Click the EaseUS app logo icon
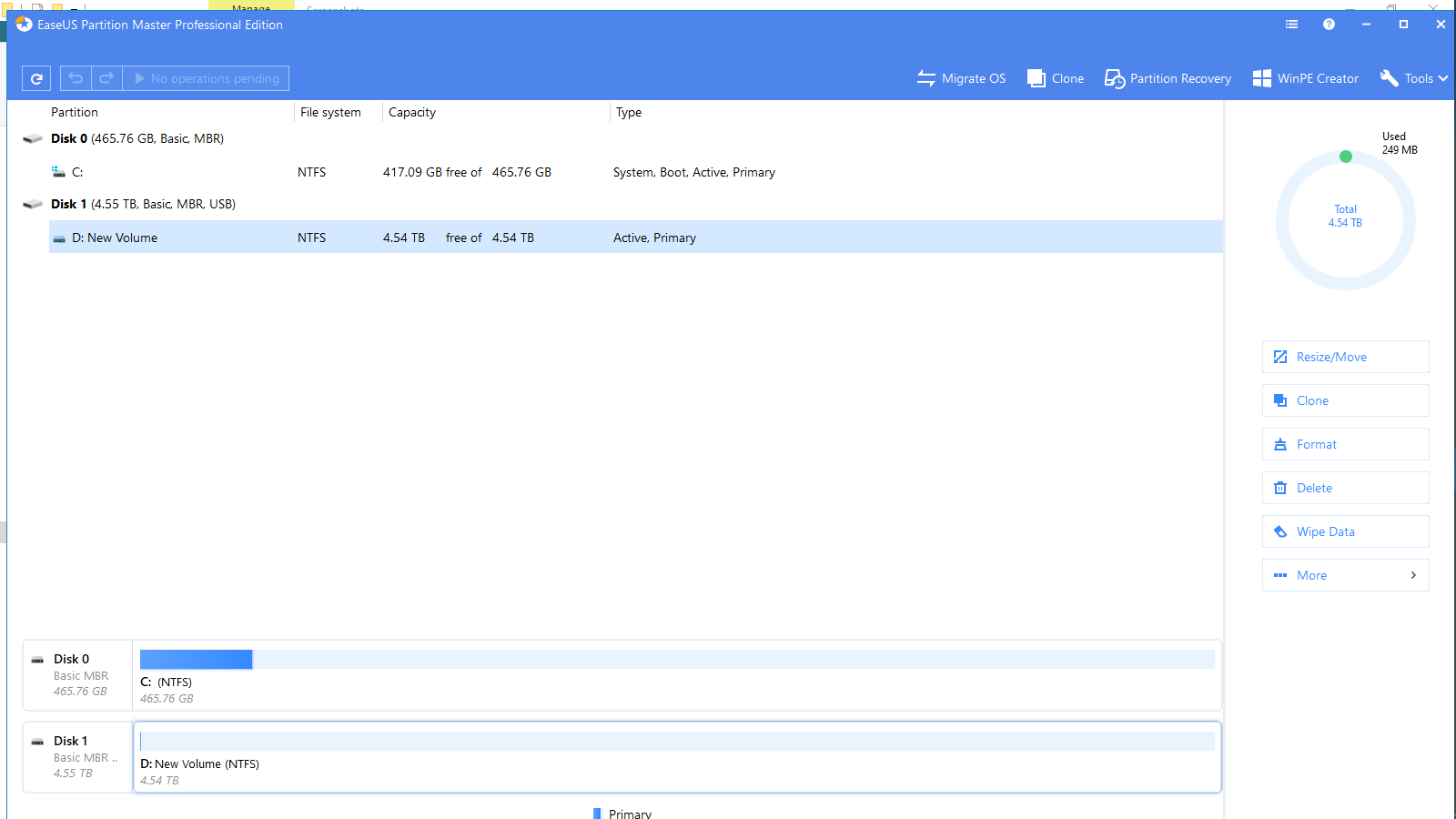The height and width of the screenshot is (819, 1456). pyautogui.click(x=24, y=25)
